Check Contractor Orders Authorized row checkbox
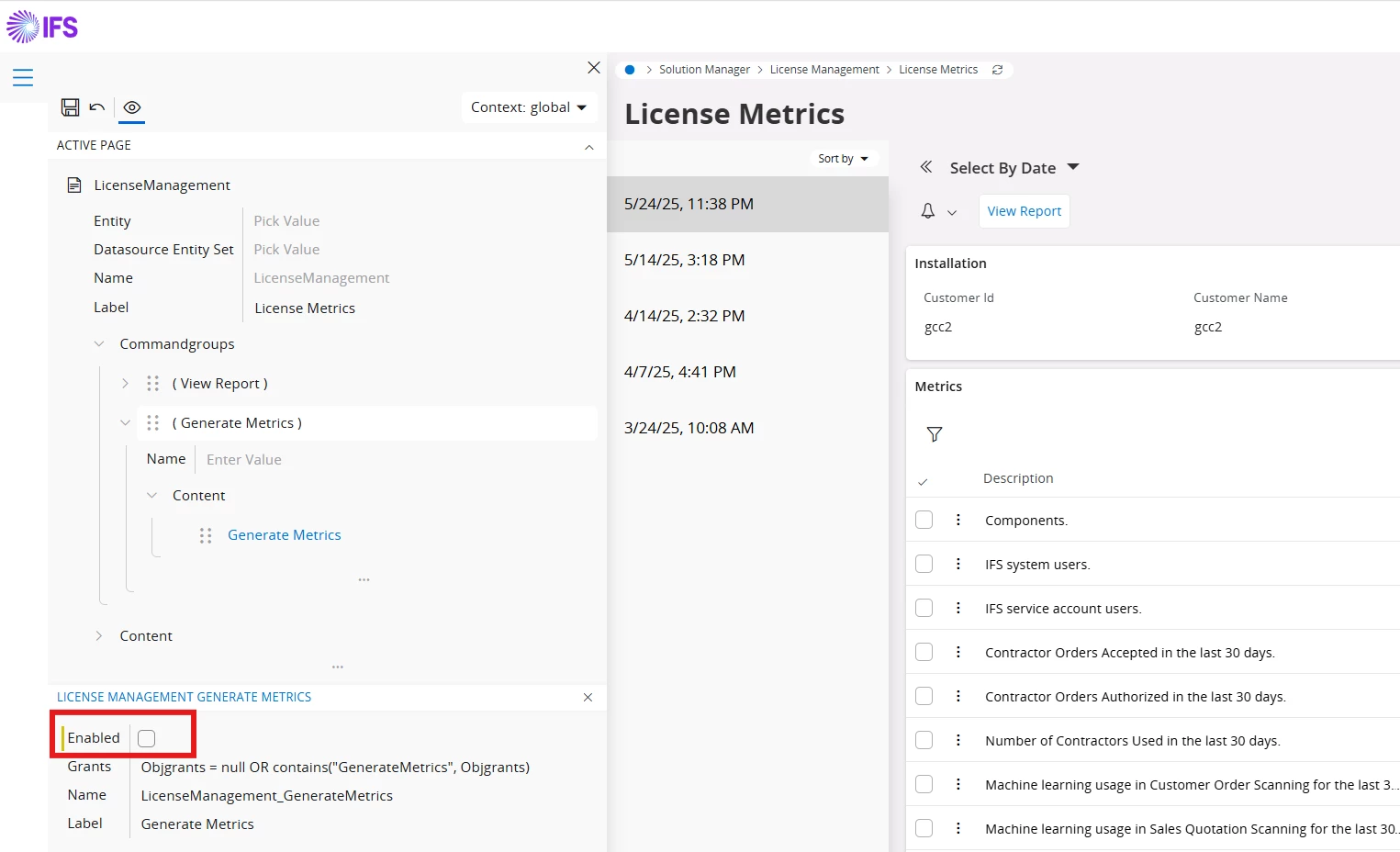 coord(924,696)
